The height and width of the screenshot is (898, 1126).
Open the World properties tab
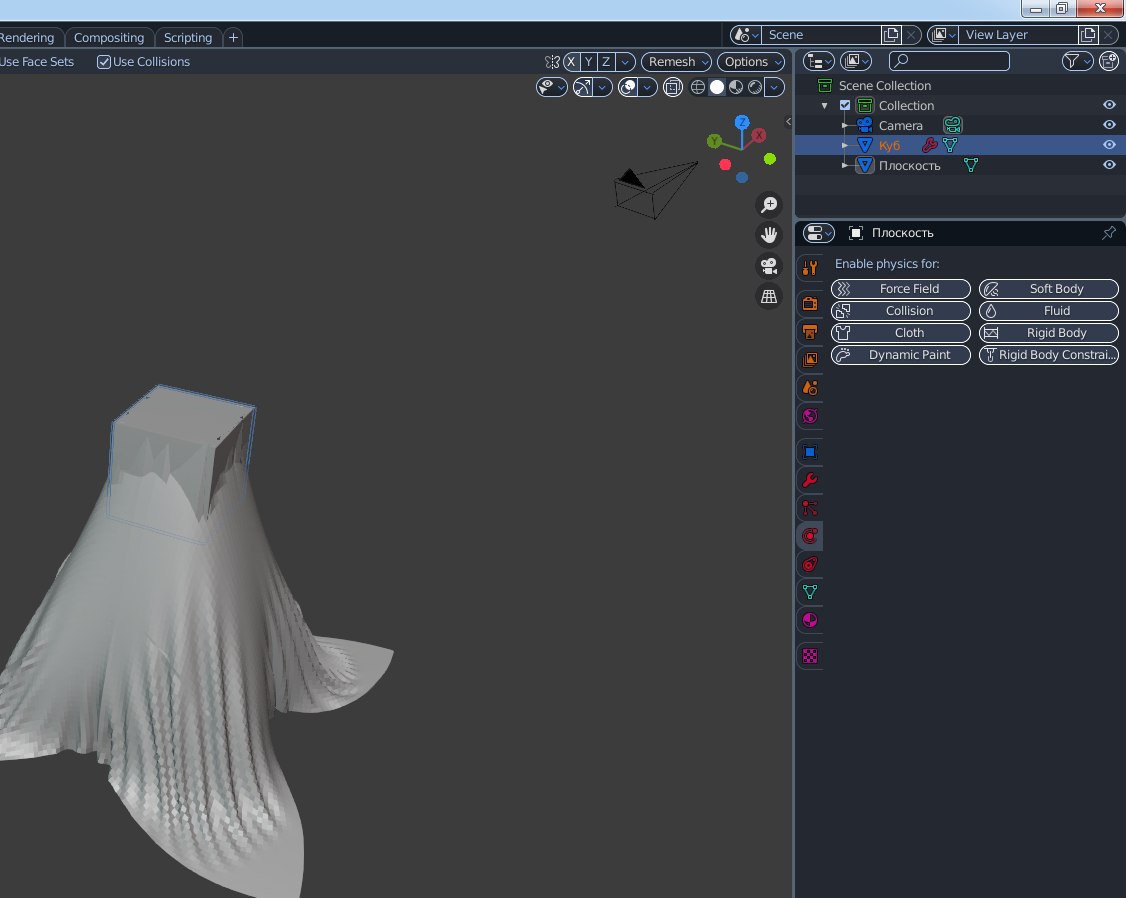coord(810,416)
